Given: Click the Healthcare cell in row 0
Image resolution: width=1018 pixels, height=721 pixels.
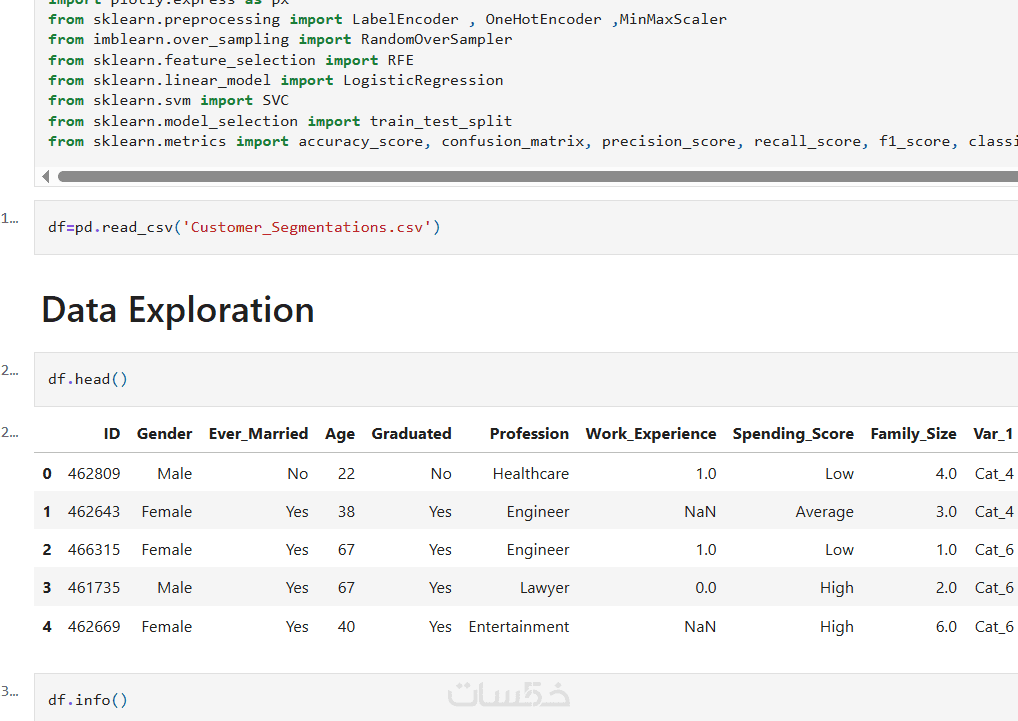Looking at the screenshot, I should click(x=530, y=474).
